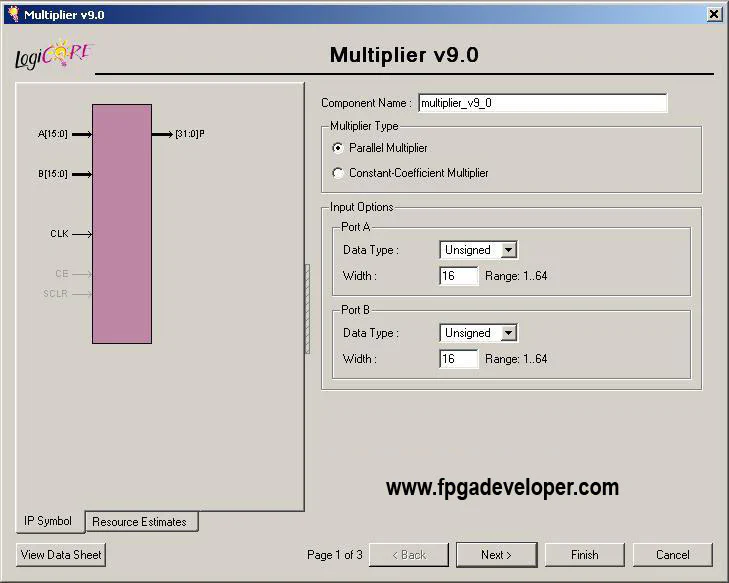Click the greyed CE port pin

(82, 273)
